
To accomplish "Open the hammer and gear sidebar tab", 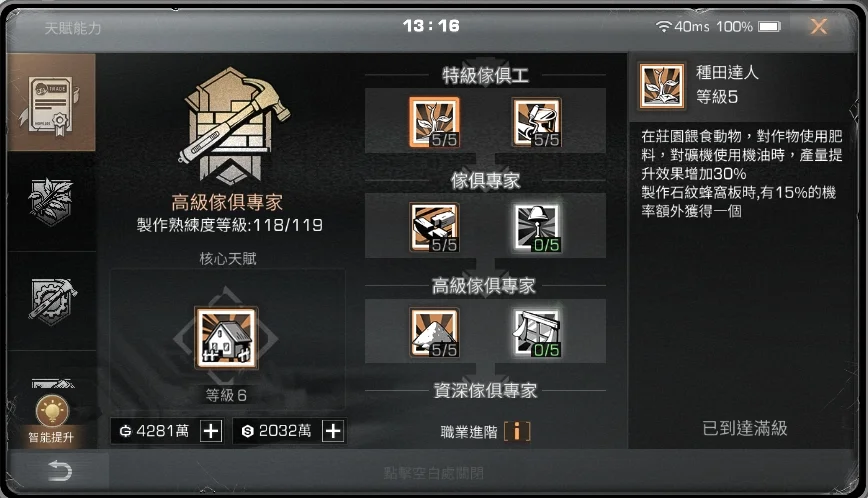I will tap(51, 300).
